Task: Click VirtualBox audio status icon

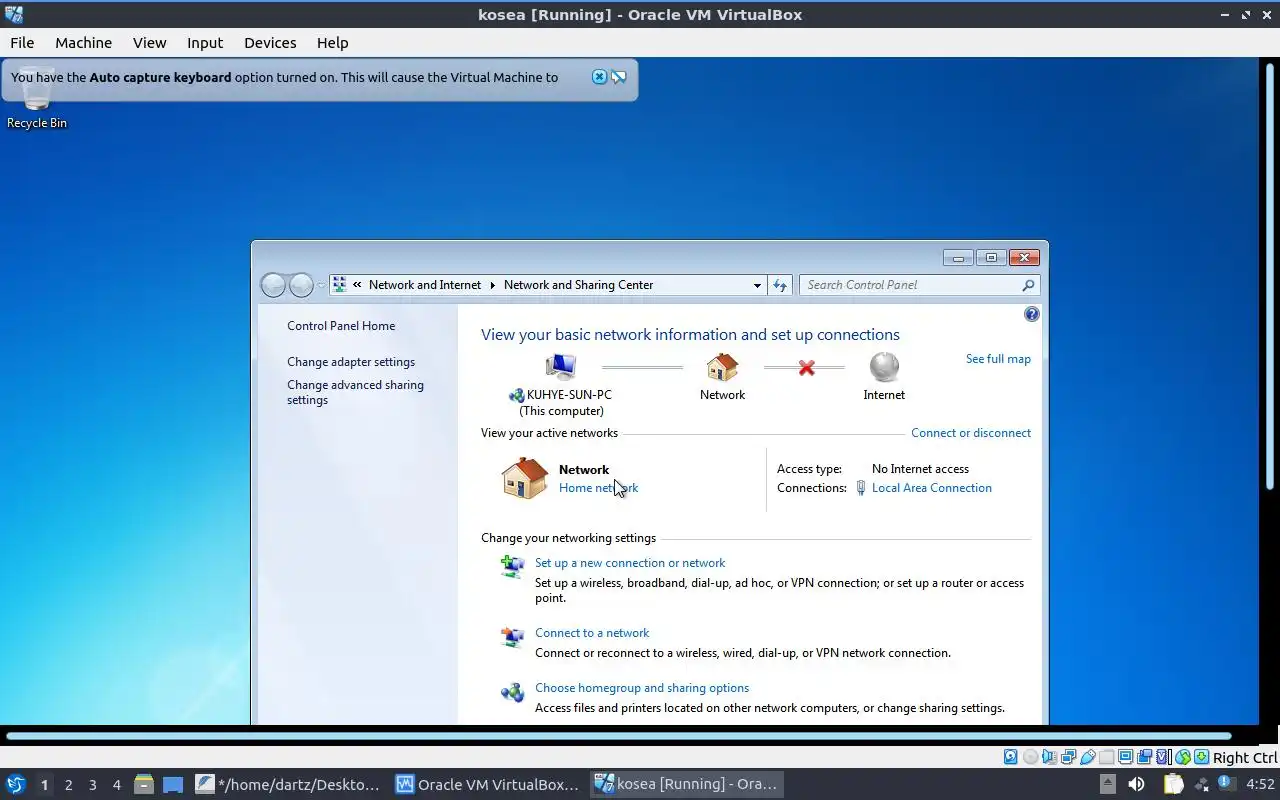Action: point(1050,757)
